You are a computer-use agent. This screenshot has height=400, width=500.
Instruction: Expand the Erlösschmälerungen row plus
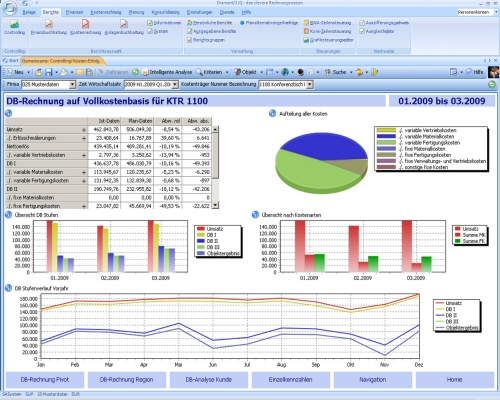84,138
